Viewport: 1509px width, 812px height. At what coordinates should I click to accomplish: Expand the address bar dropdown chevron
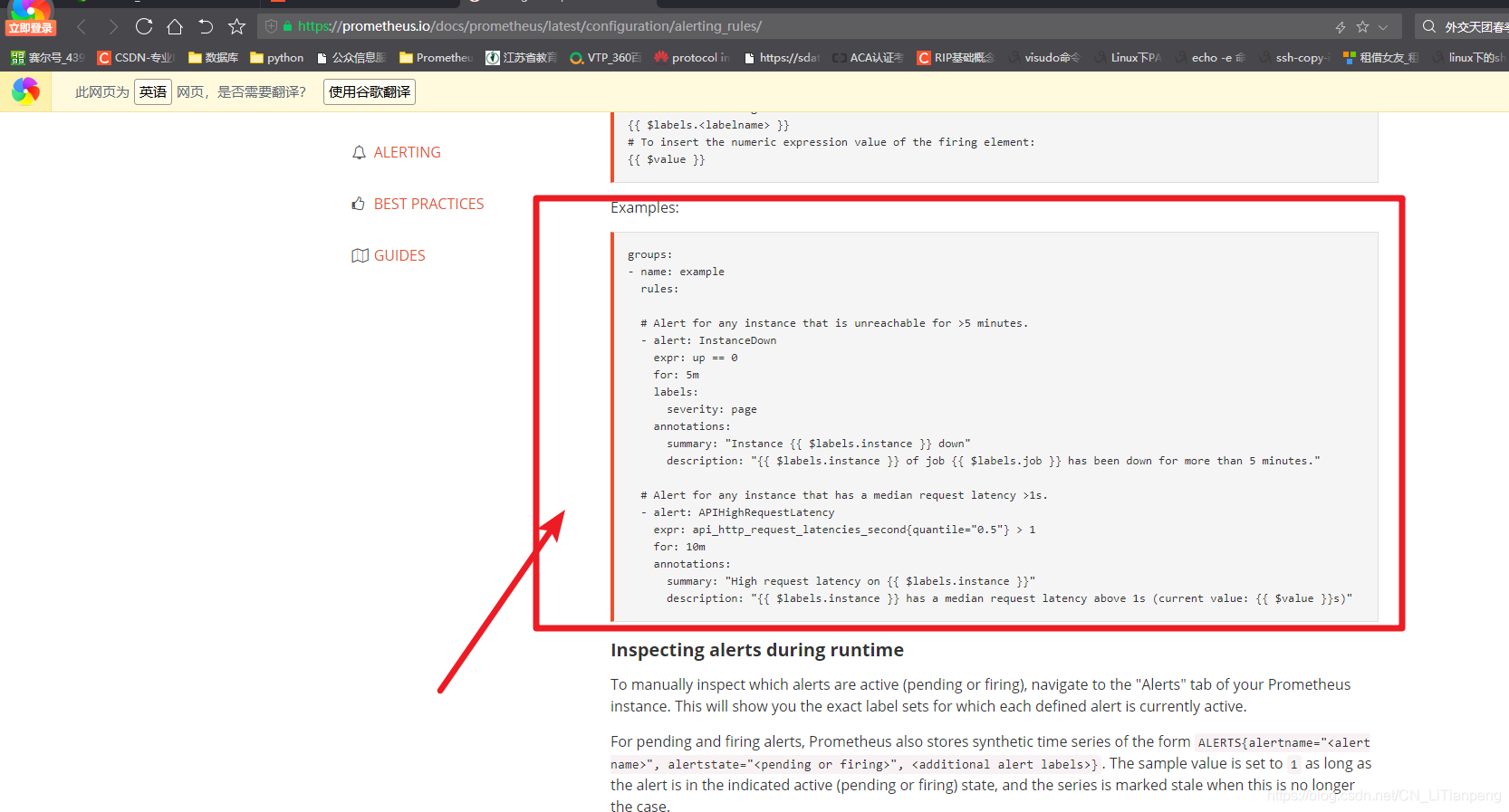[1383, 27]
